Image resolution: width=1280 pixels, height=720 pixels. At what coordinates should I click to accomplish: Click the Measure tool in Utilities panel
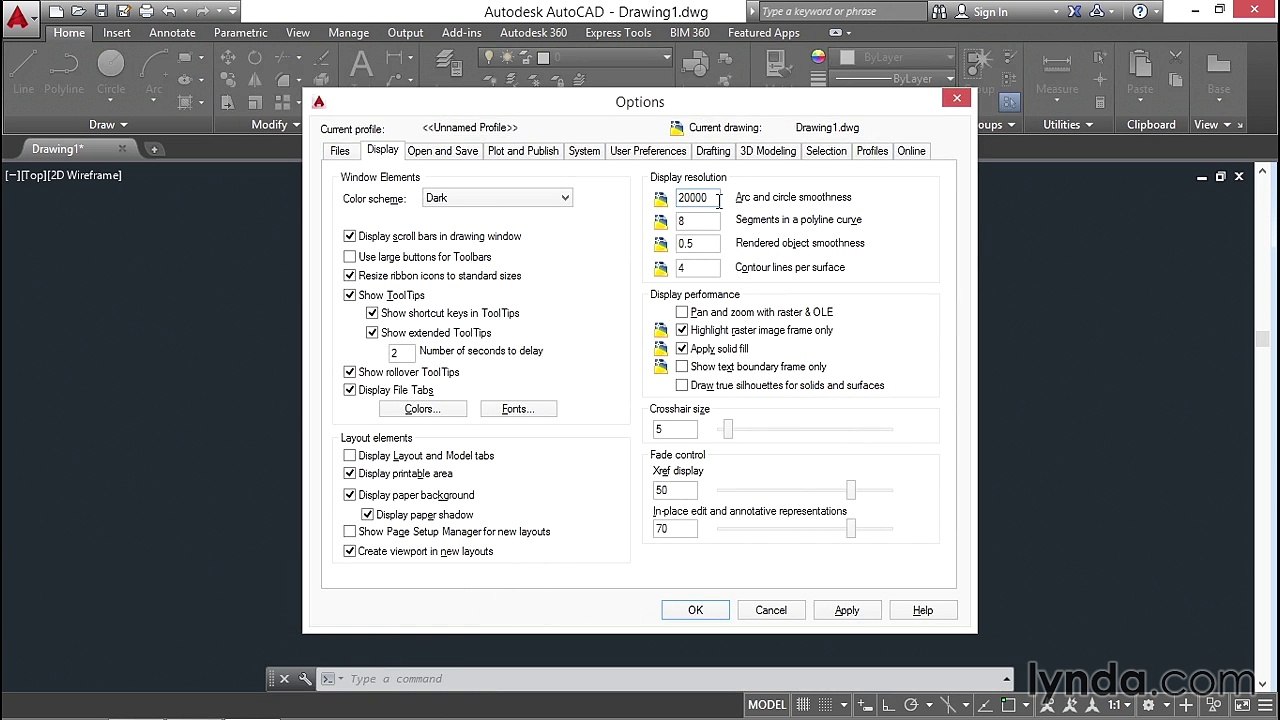pyautogui.click(x=1057, y=72)
